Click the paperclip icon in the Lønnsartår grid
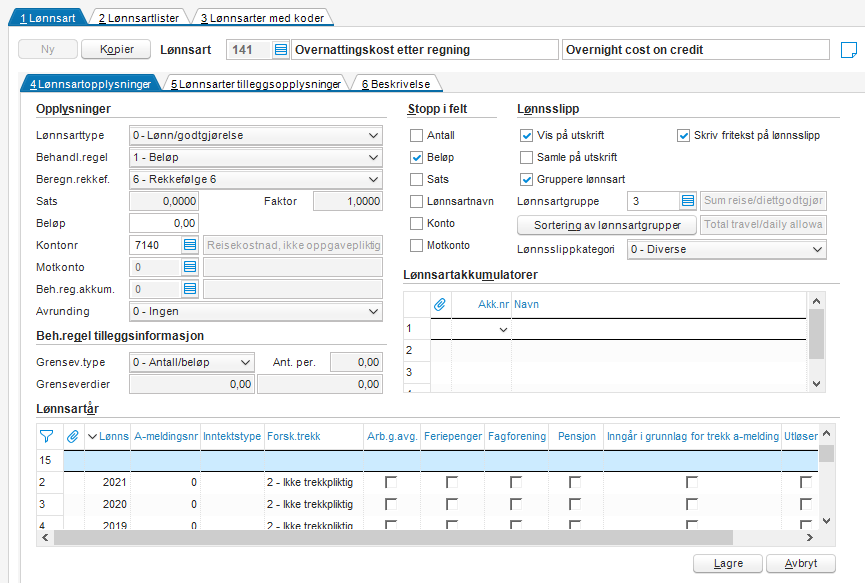Image resolution: width=865 pixels, height=583 pixels. click(x=73, y=436)
